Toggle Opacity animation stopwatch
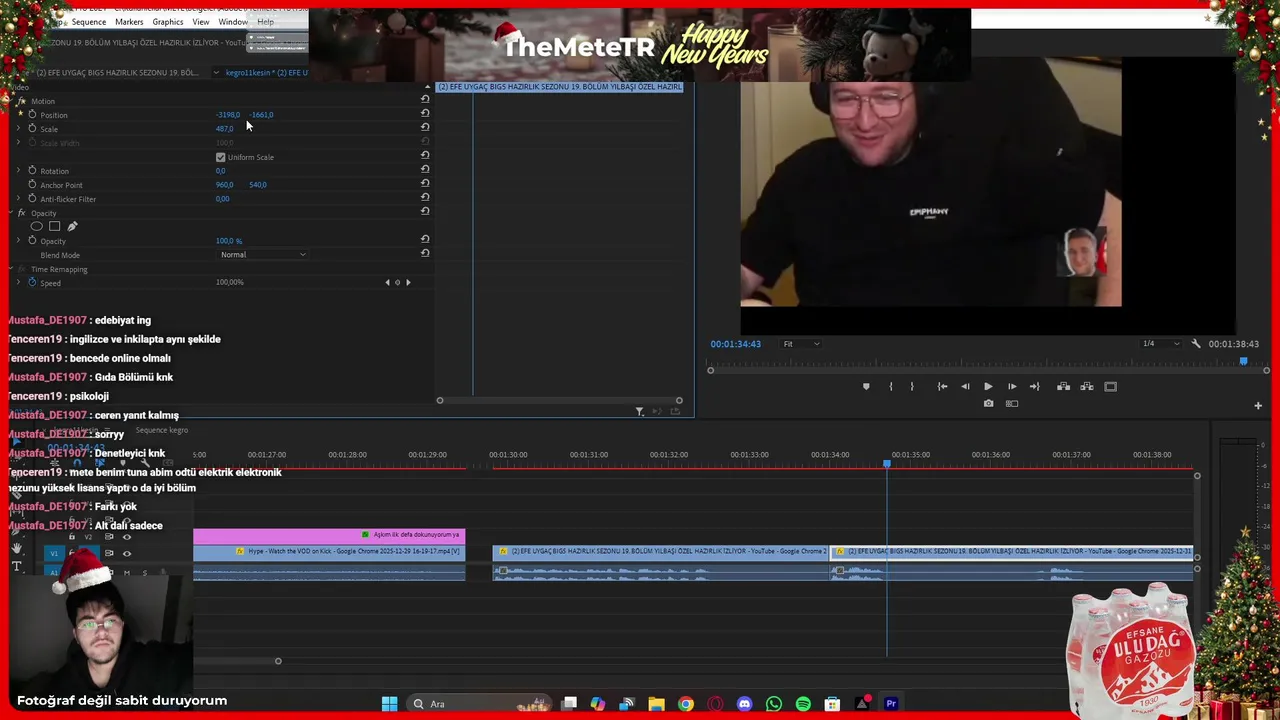 tap(32, 240)
